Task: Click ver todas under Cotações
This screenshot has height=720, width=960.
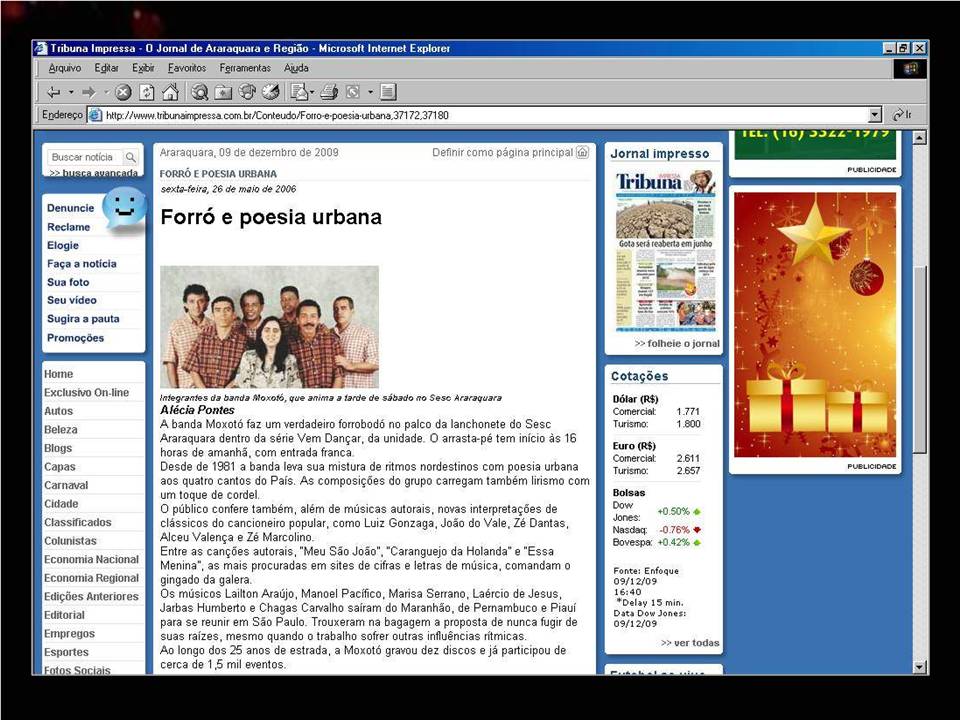Action: tap(690, 643)
